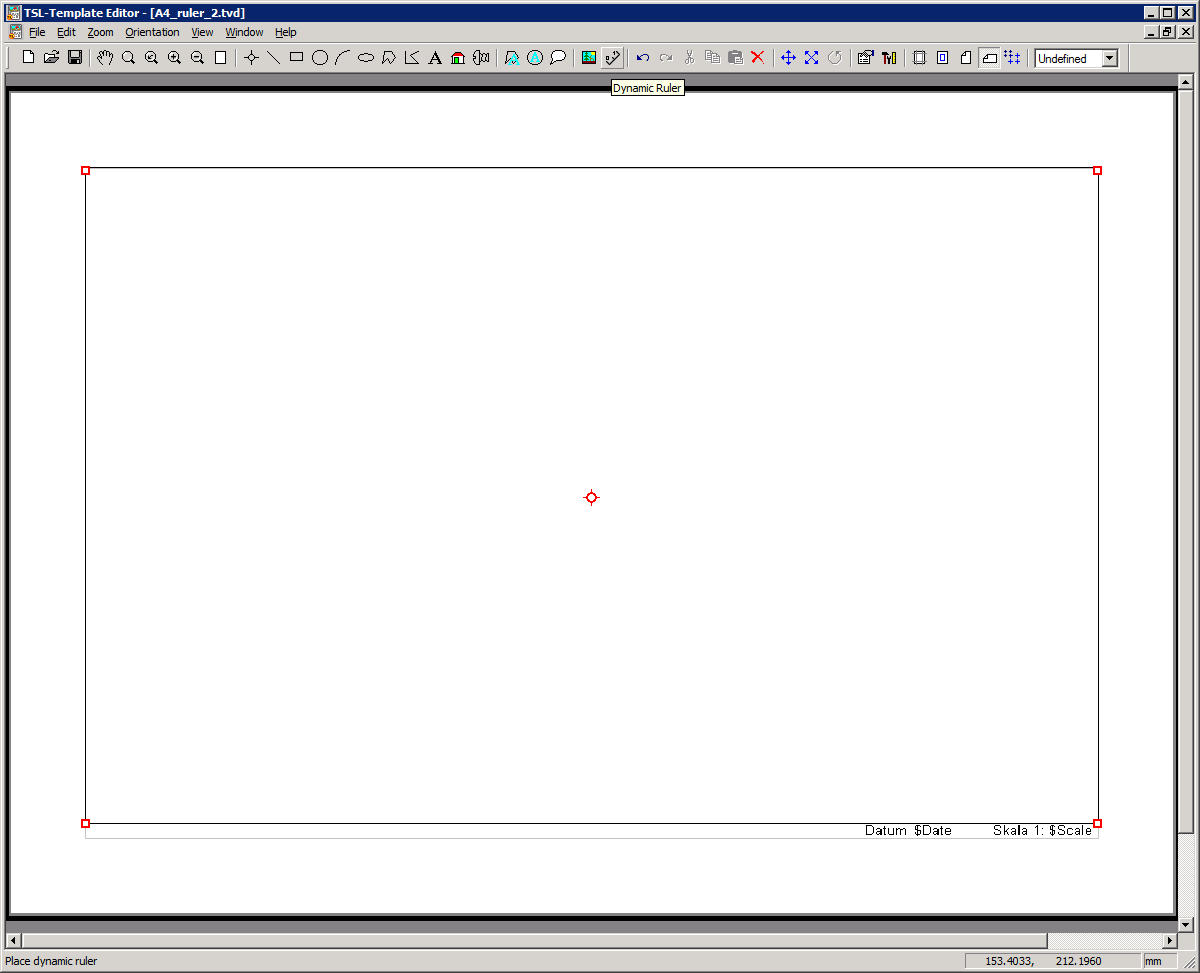Click the cyan A polygon text icon

[512, 58]
